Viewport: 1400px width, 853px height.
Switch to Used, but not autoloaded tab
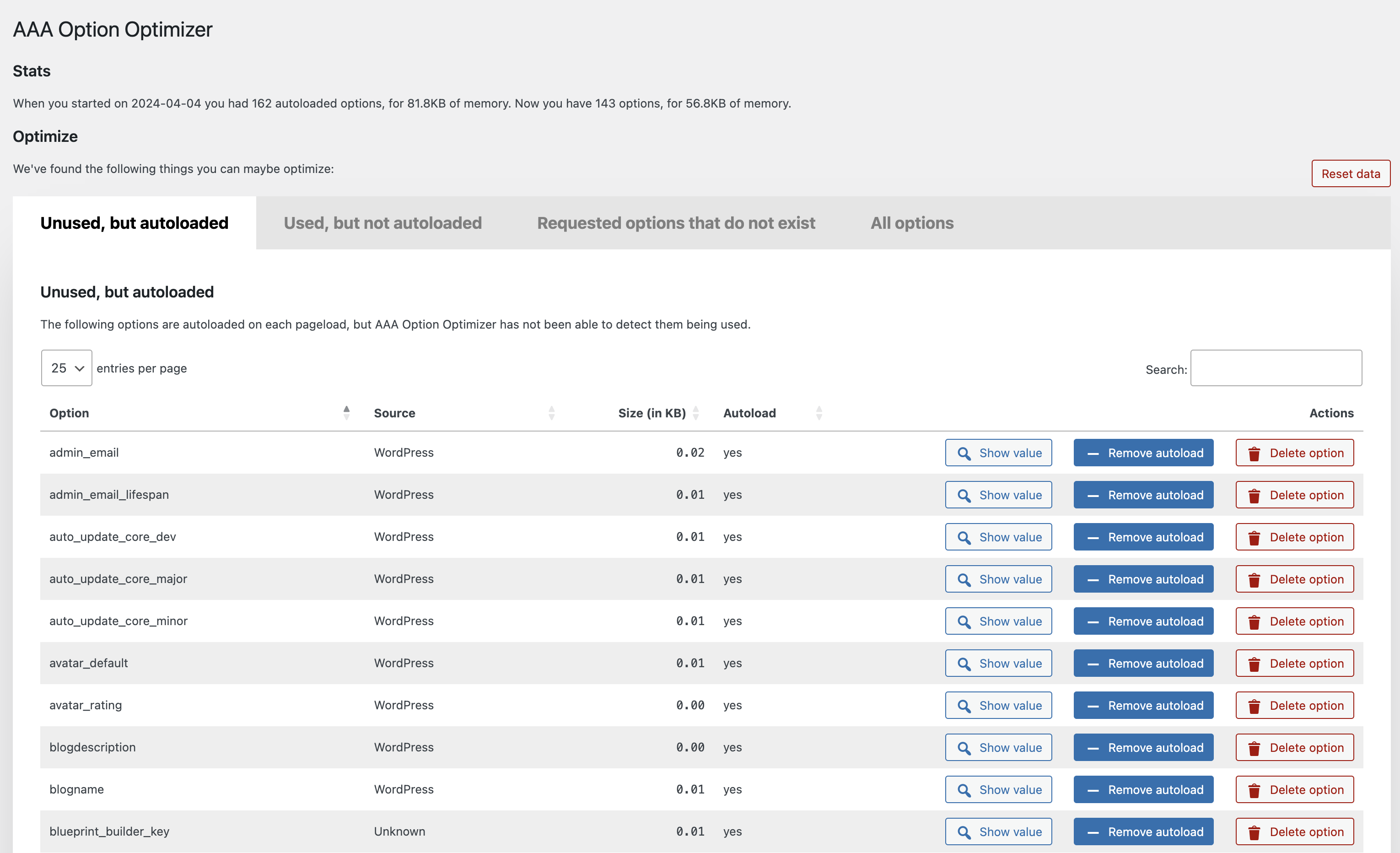(x=382, y=223)
